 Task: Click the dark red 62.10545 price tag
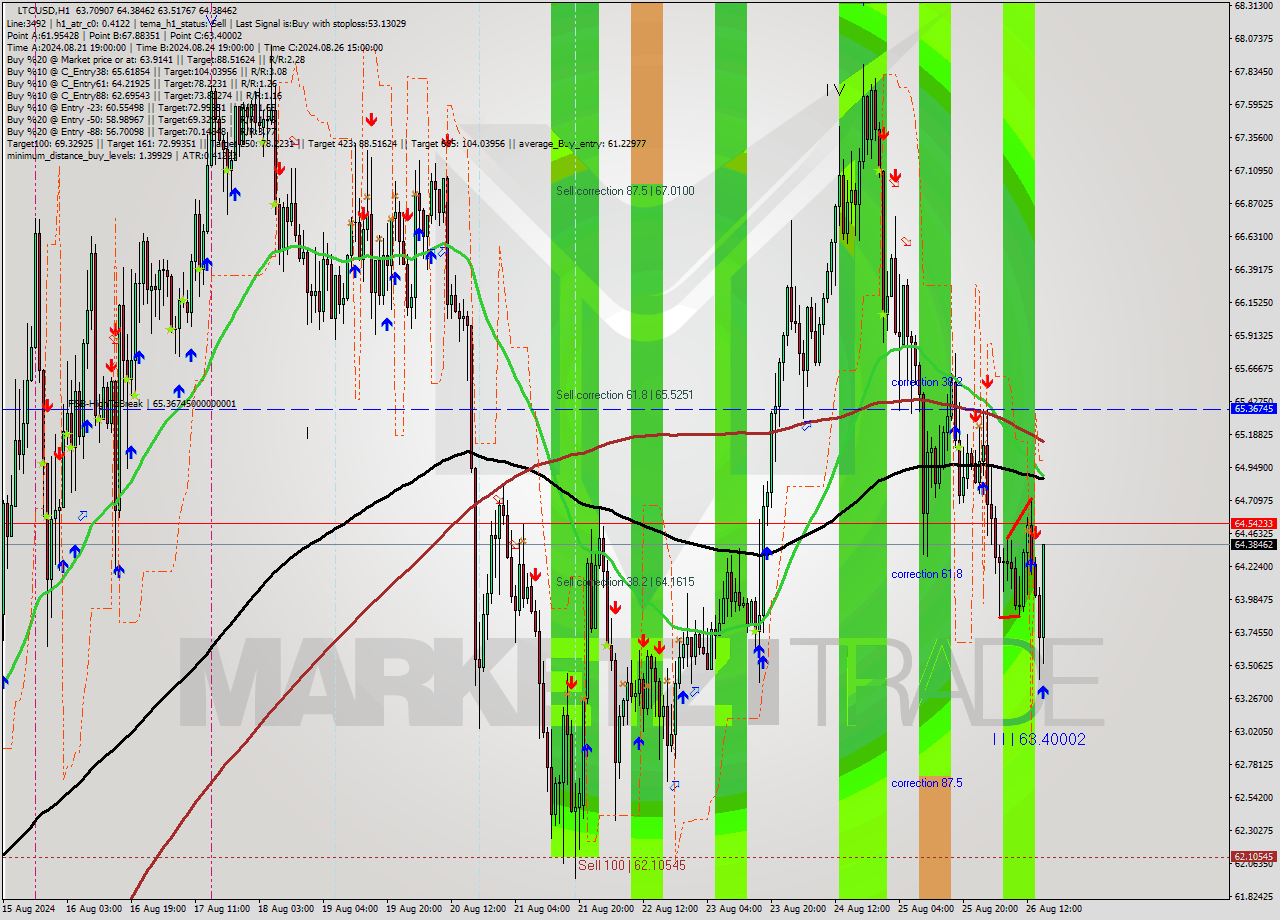point(1254,857)
